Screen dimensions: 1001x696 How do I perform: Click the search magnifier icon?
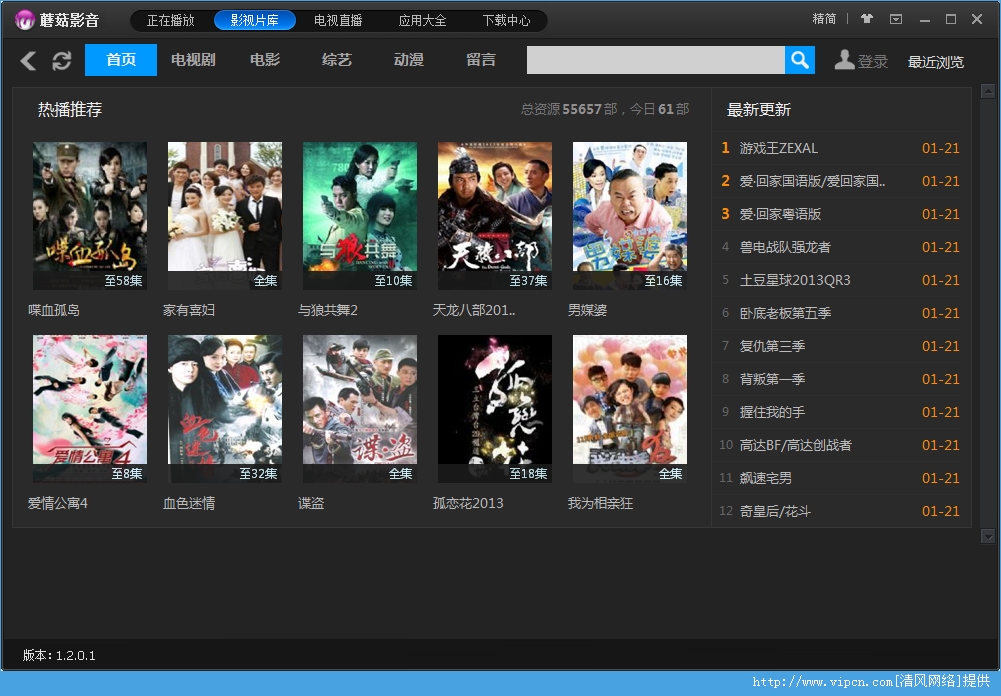(x=799, y=60)
